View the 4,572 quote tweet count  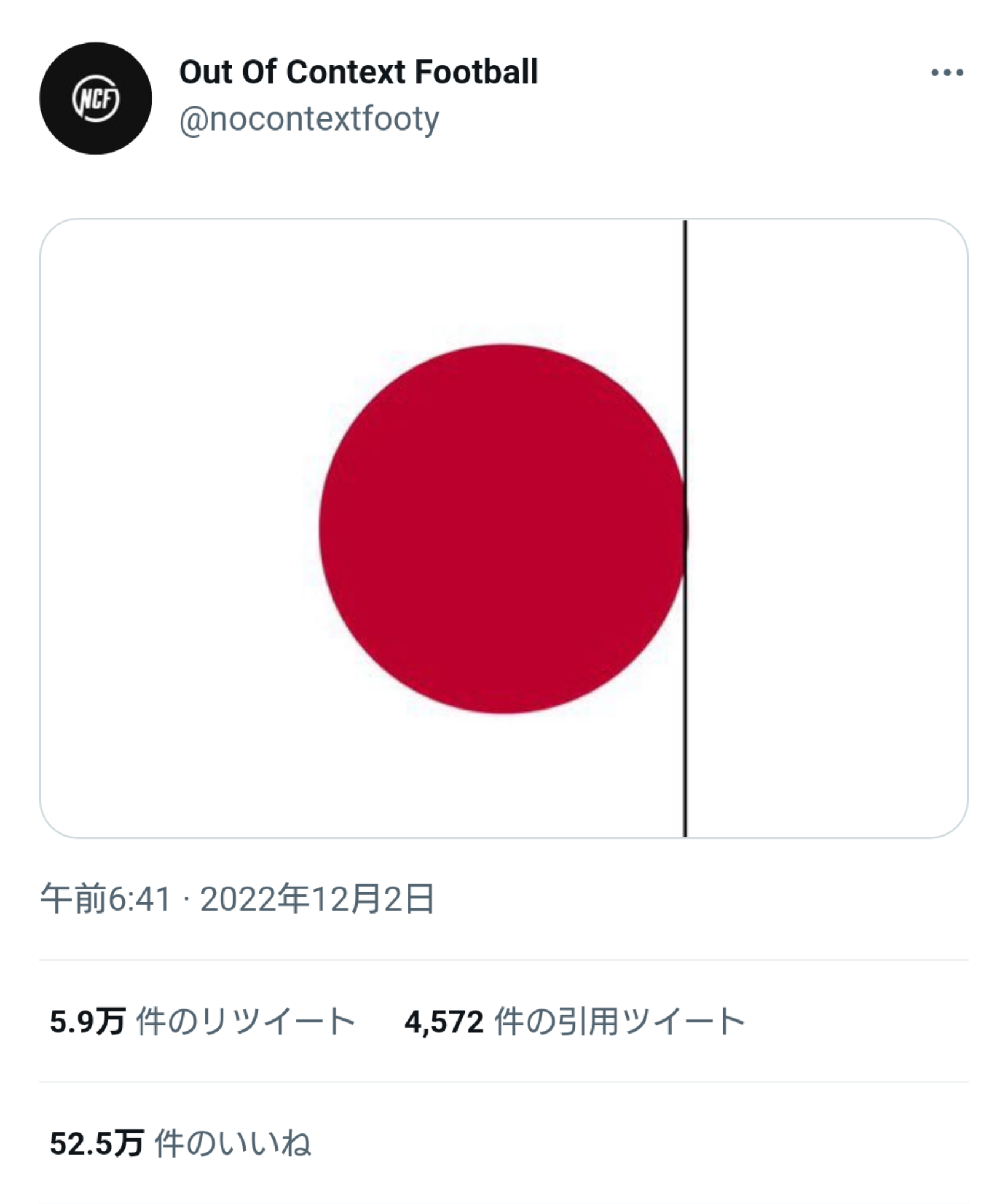[x=444, y=1022]
